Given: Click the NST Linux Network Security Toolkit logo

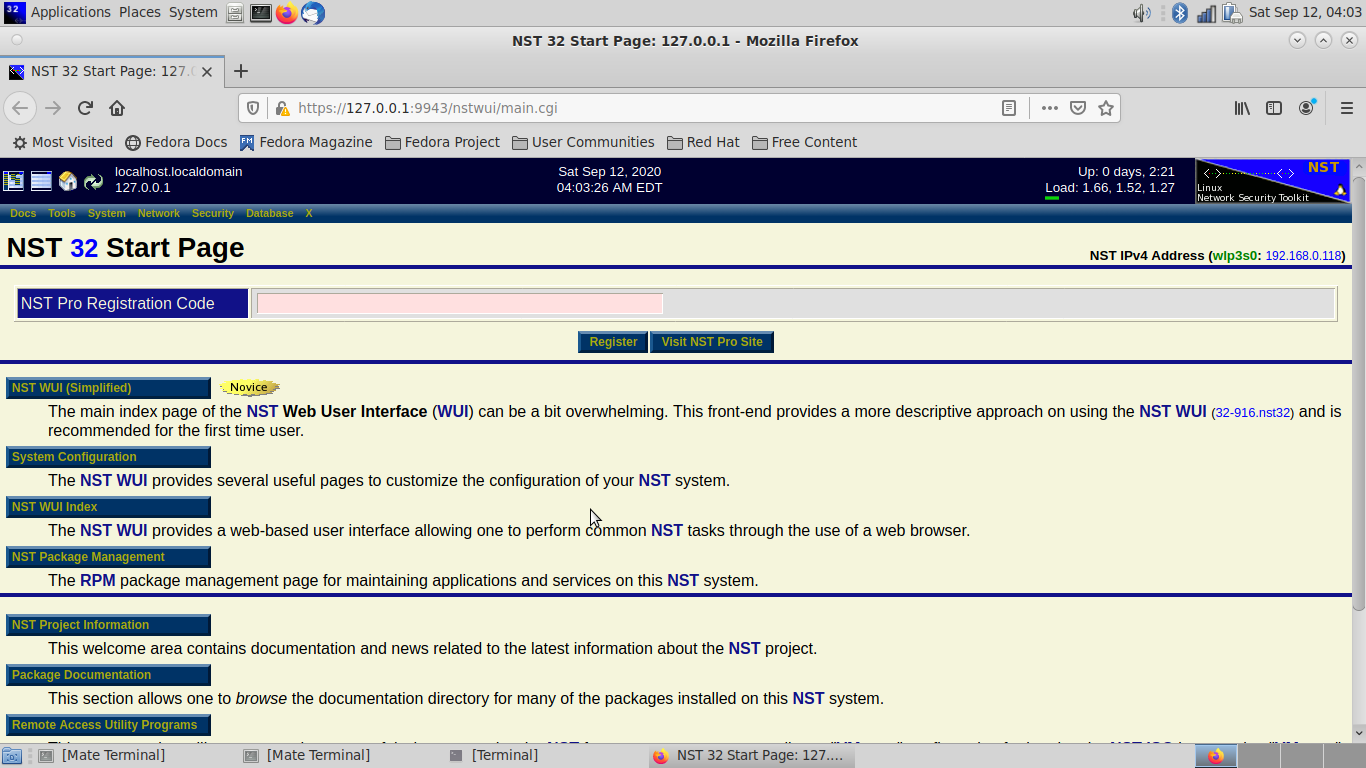Looking at the screenshot, I should pyautogui.click(x=1273, y=181).
